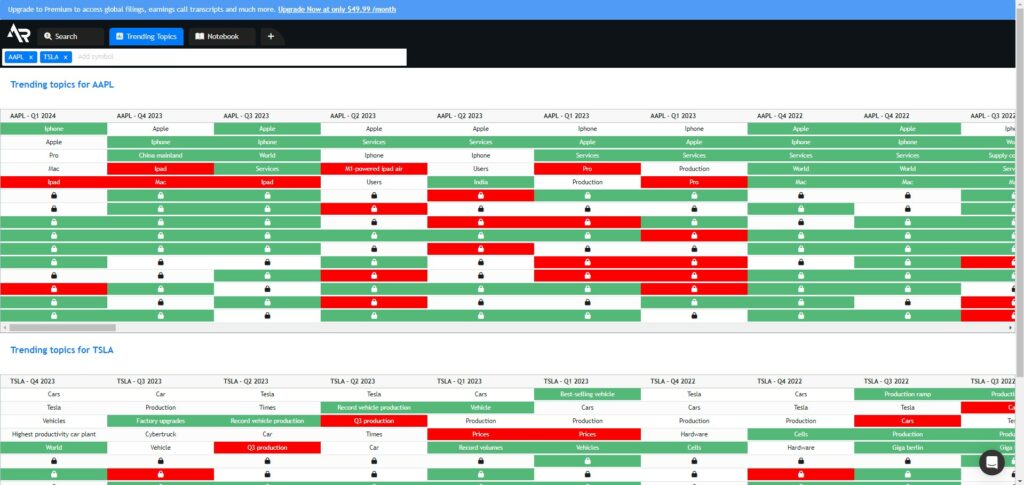The image size is (1024, 485).
Task: Click the AR logo icon
Action: [x=18, y=34]
